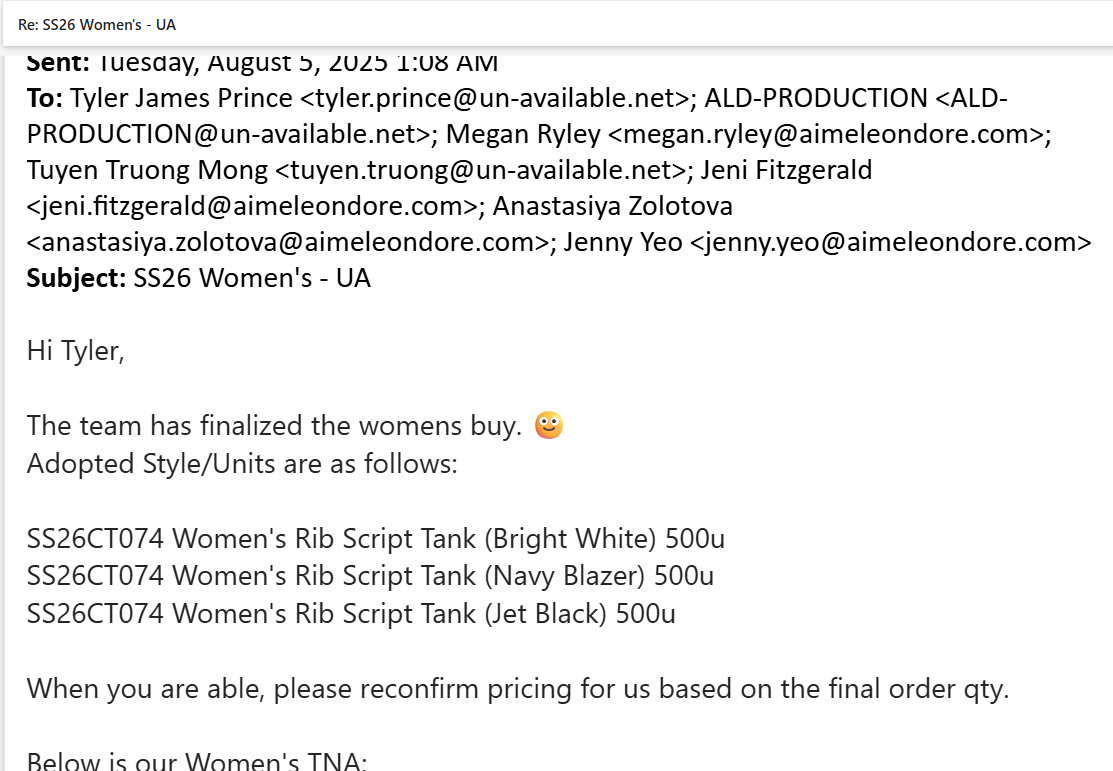Viewport: 1113px width, 771px height.
Task: Click the Below is our Women's TNA line
Action: (197, 762)
